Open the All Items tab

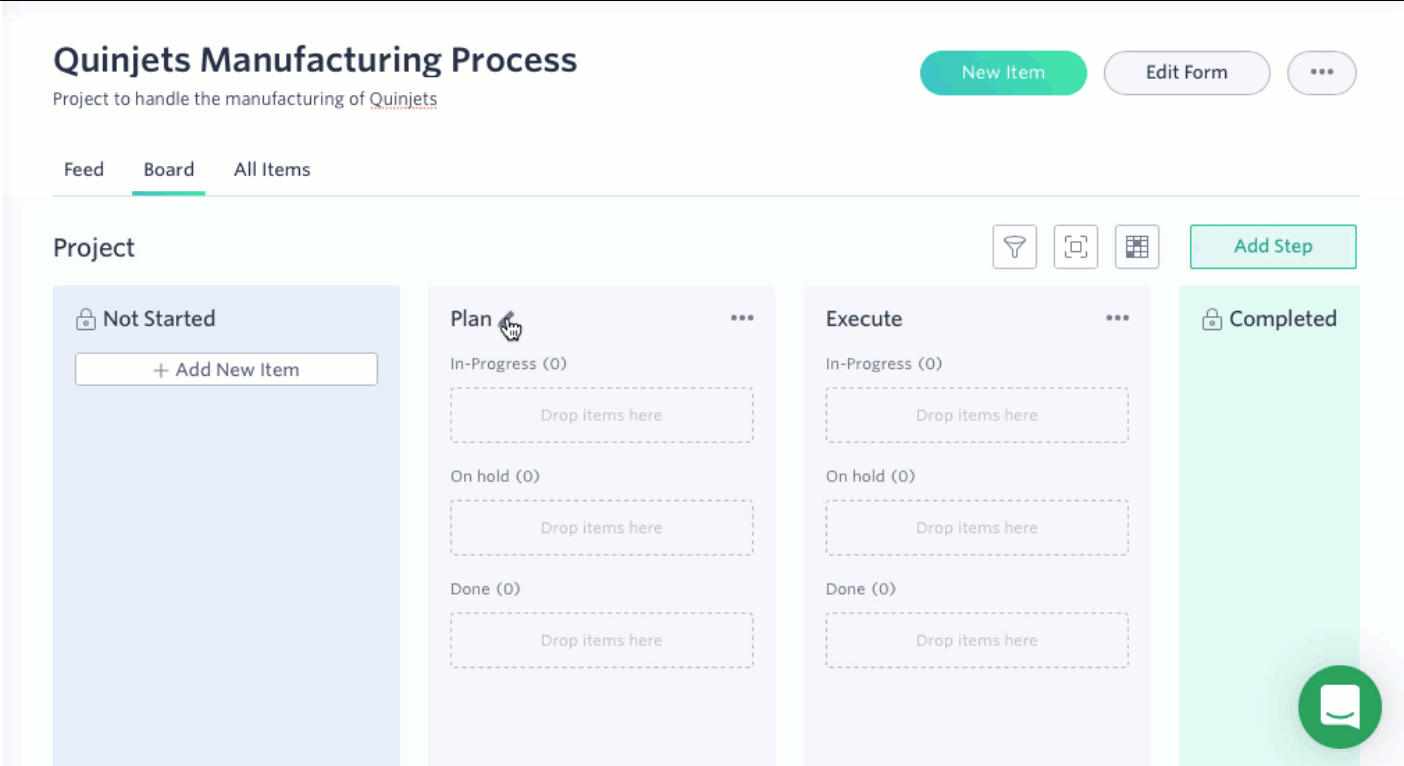point(272,170)
